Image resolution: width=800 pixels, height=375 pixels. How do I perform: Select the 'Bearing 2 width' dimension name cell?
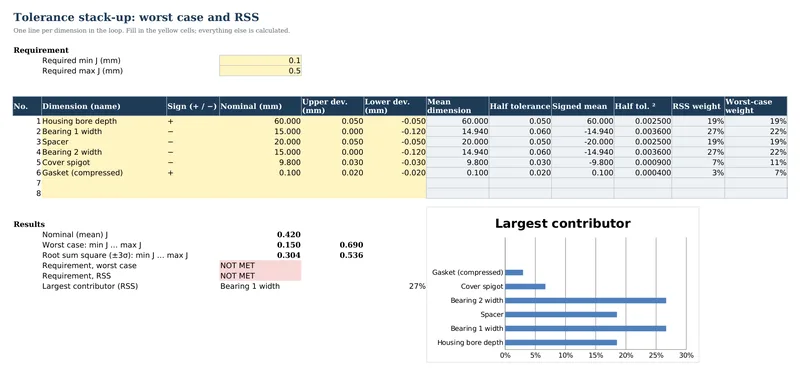pyautogui.click(x=104, y=152)
